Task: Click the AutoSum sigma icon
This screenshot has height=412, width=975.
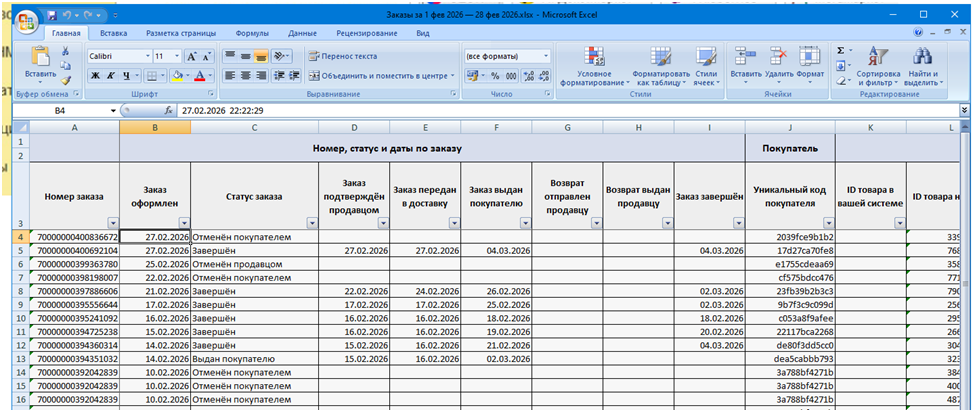Action: click(840, 50)
